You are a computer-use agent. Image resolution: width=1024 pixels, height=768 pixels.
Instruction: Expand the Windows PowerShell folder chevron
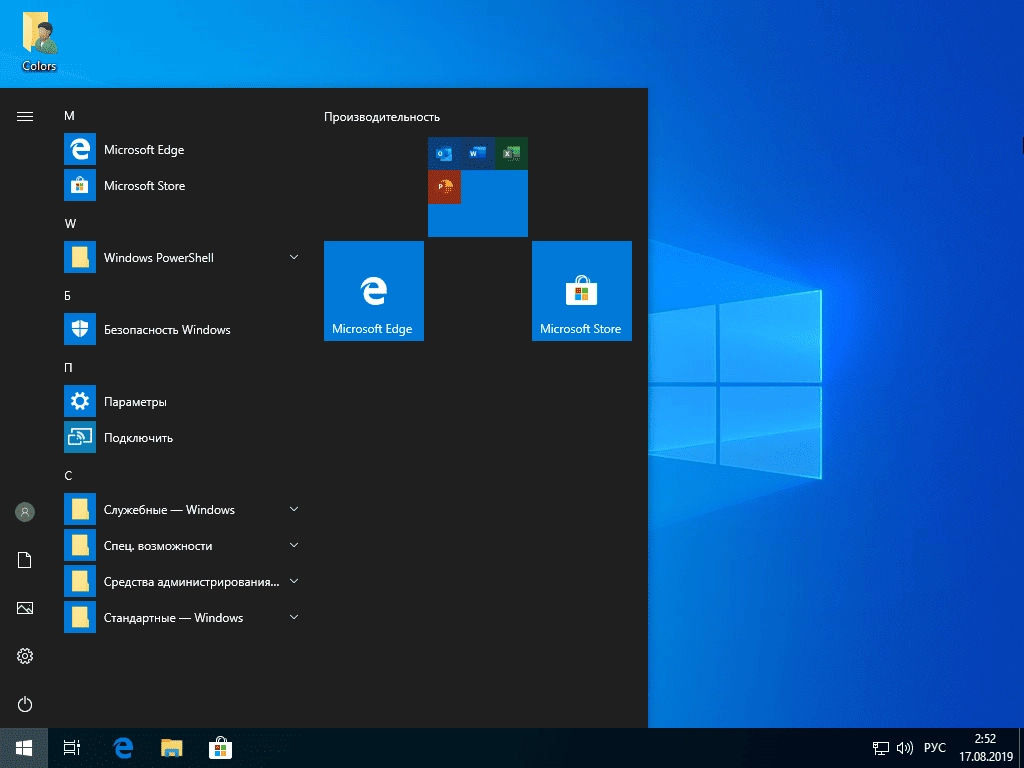[294, 257]
